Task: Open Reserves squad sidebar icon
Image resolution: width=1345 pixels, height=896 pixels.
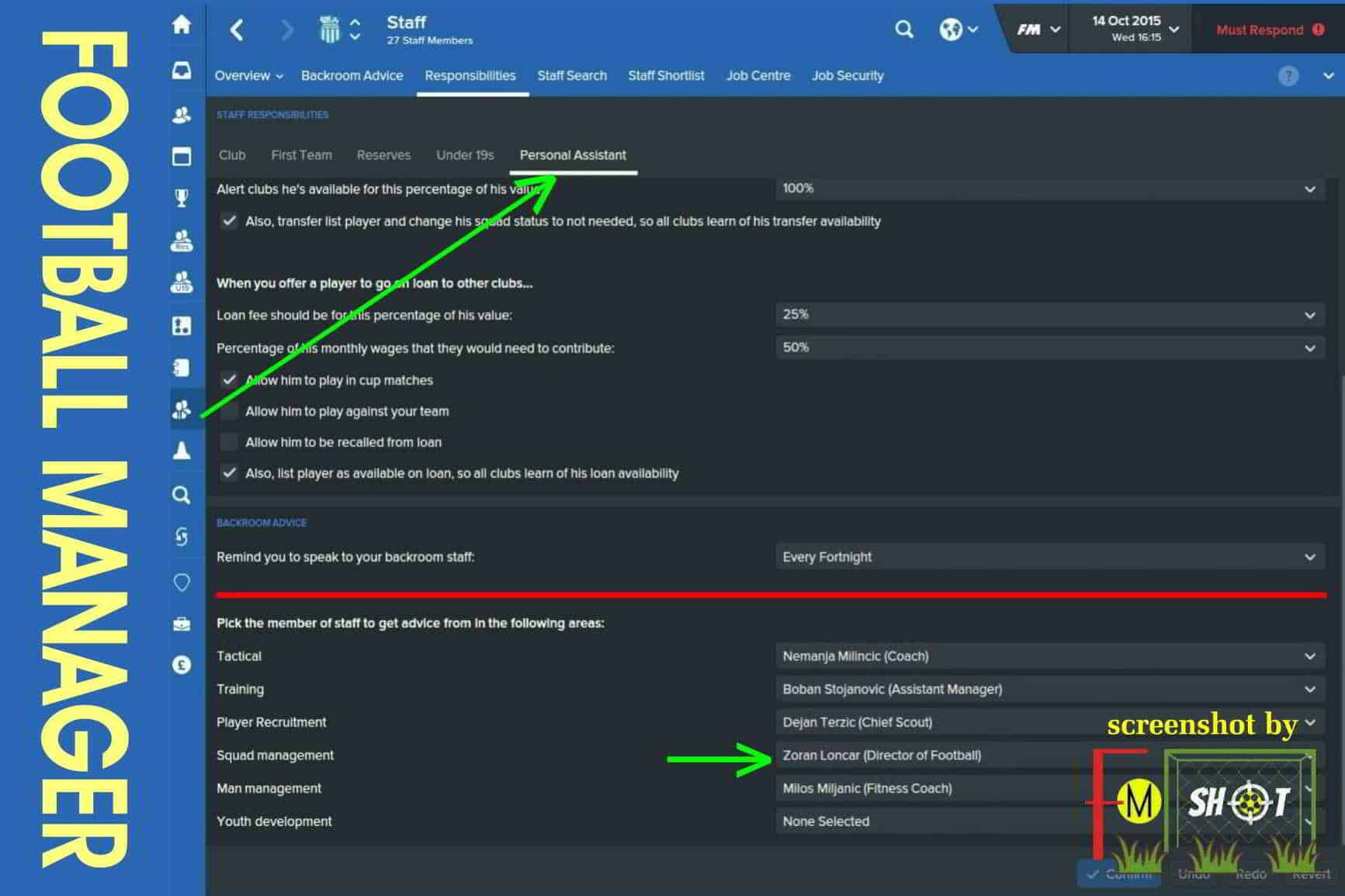Action: pos(182,240)
